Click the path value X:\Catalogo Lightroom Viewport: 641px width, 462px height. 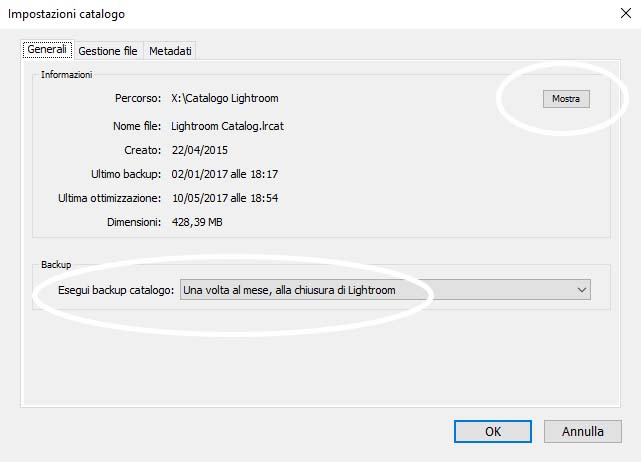(x=225, y=99)
